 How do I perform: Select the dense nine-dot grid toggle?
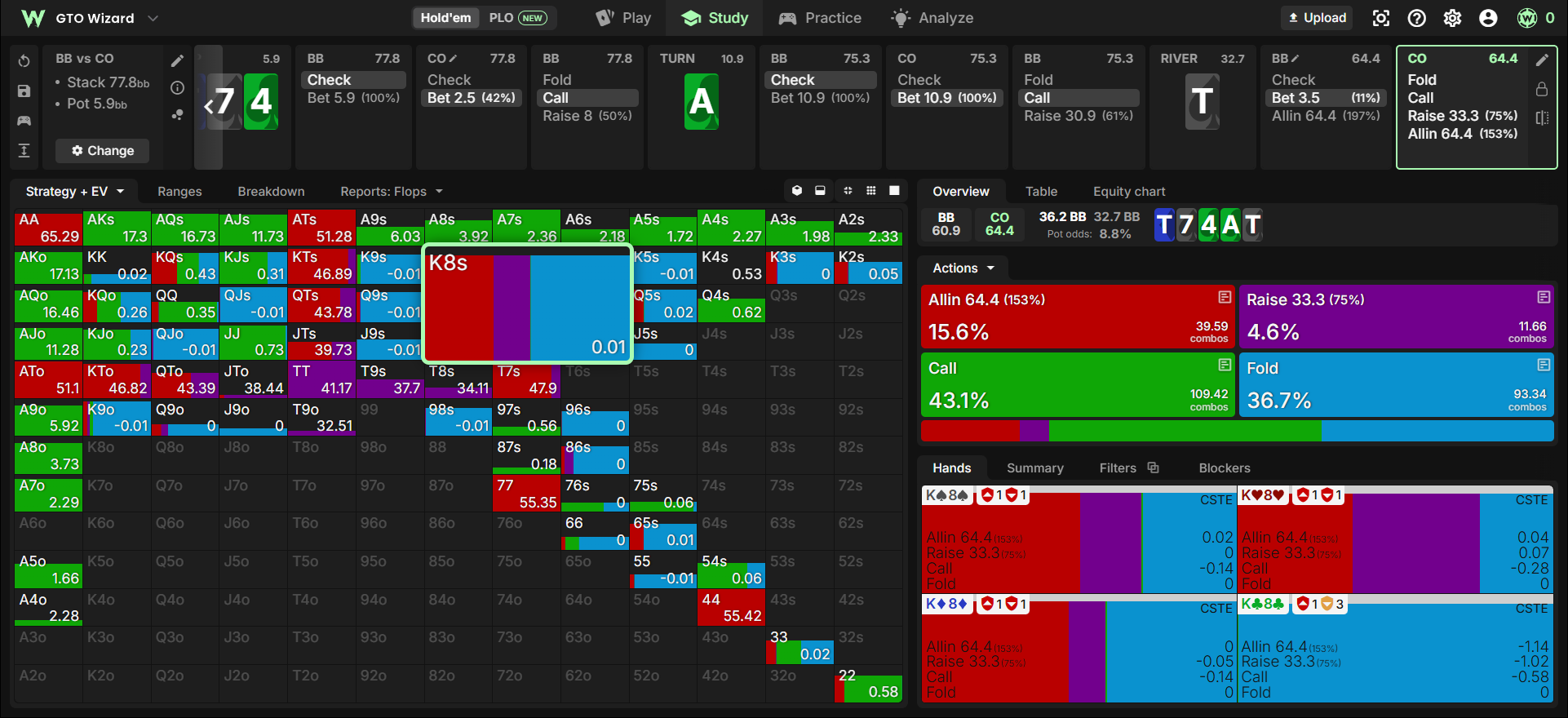(x=870, y=191)
